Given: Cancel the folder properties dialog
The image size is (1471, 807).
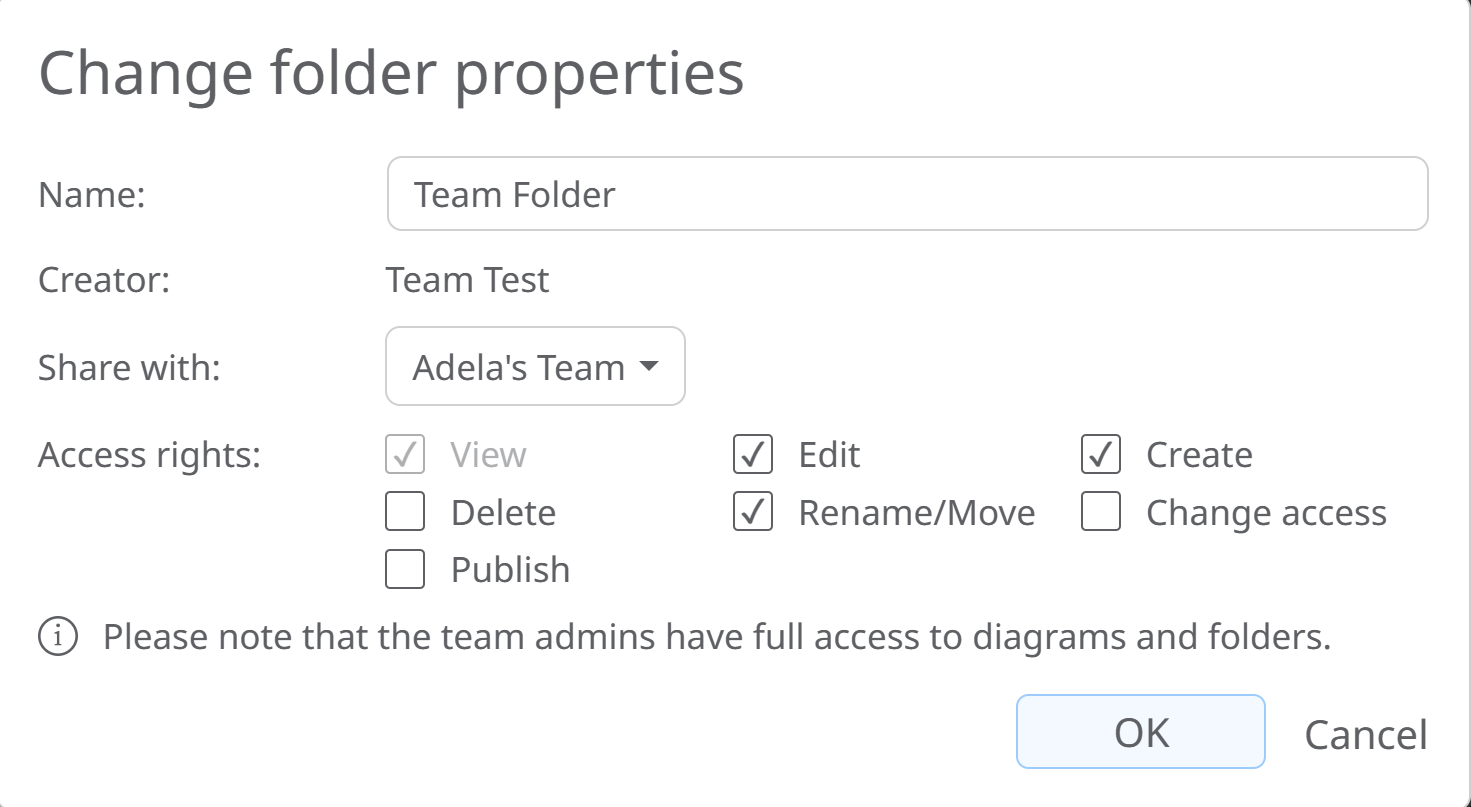Looking at the screenshot, I should coord(1365,734).
